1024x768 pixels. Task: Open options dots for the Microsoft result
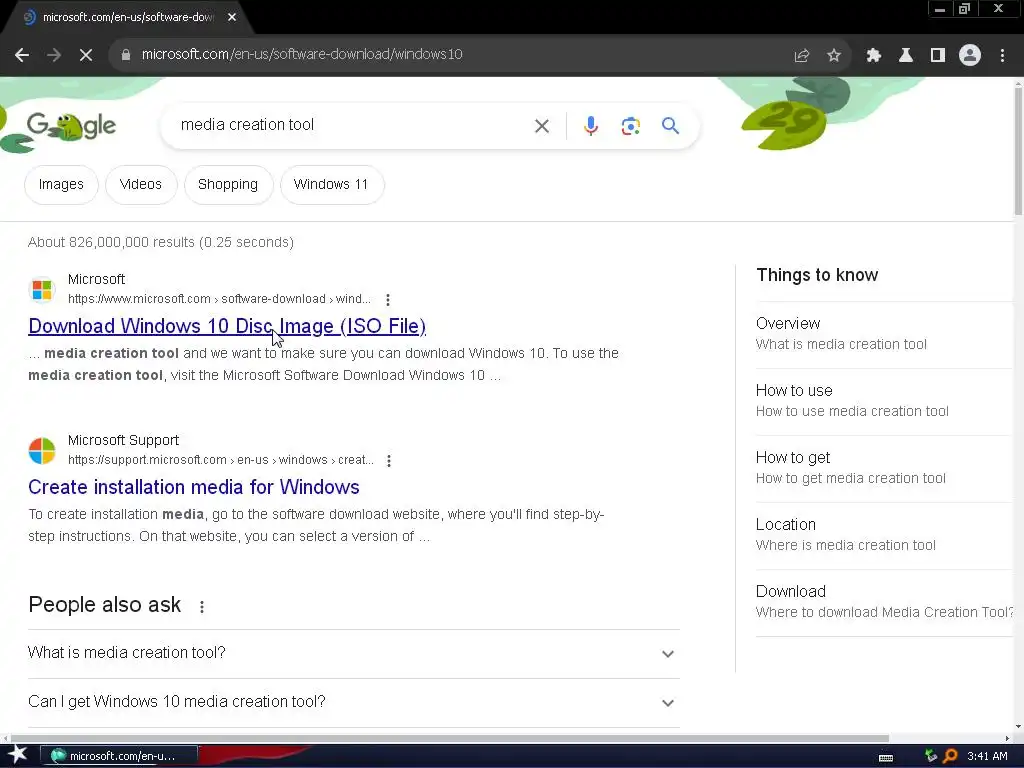[388, 300]
